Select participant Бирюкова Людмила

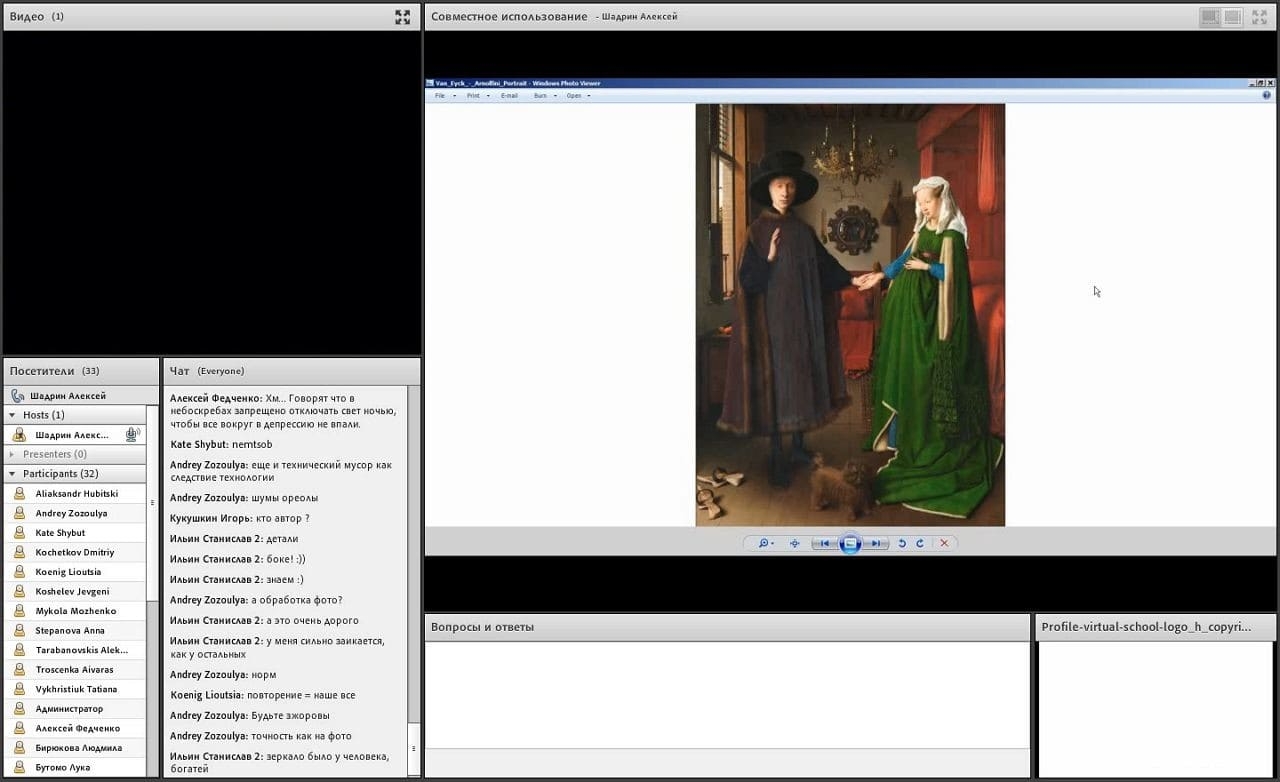click(75, 748)
